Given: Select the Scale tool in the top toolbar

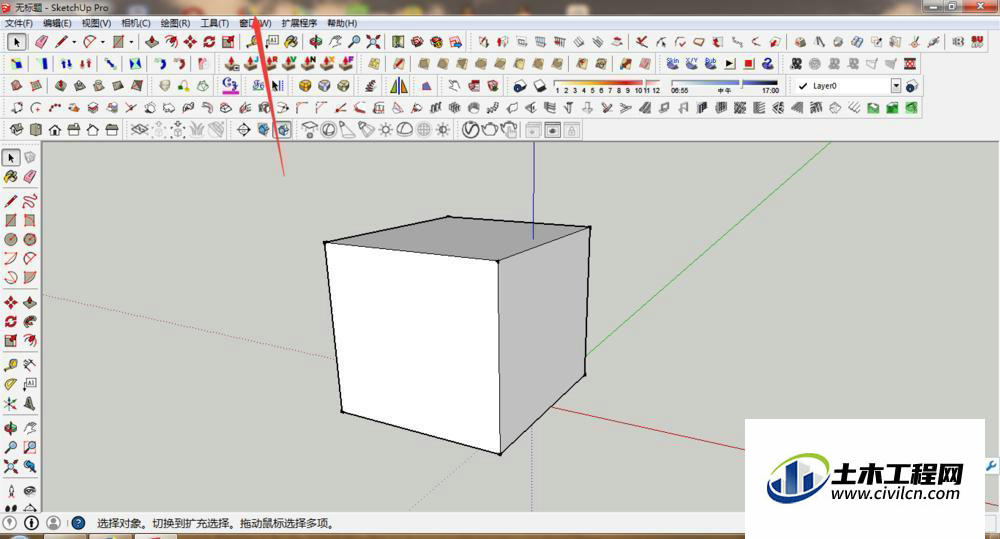Looking at the screenshot, I should [228, 42].
